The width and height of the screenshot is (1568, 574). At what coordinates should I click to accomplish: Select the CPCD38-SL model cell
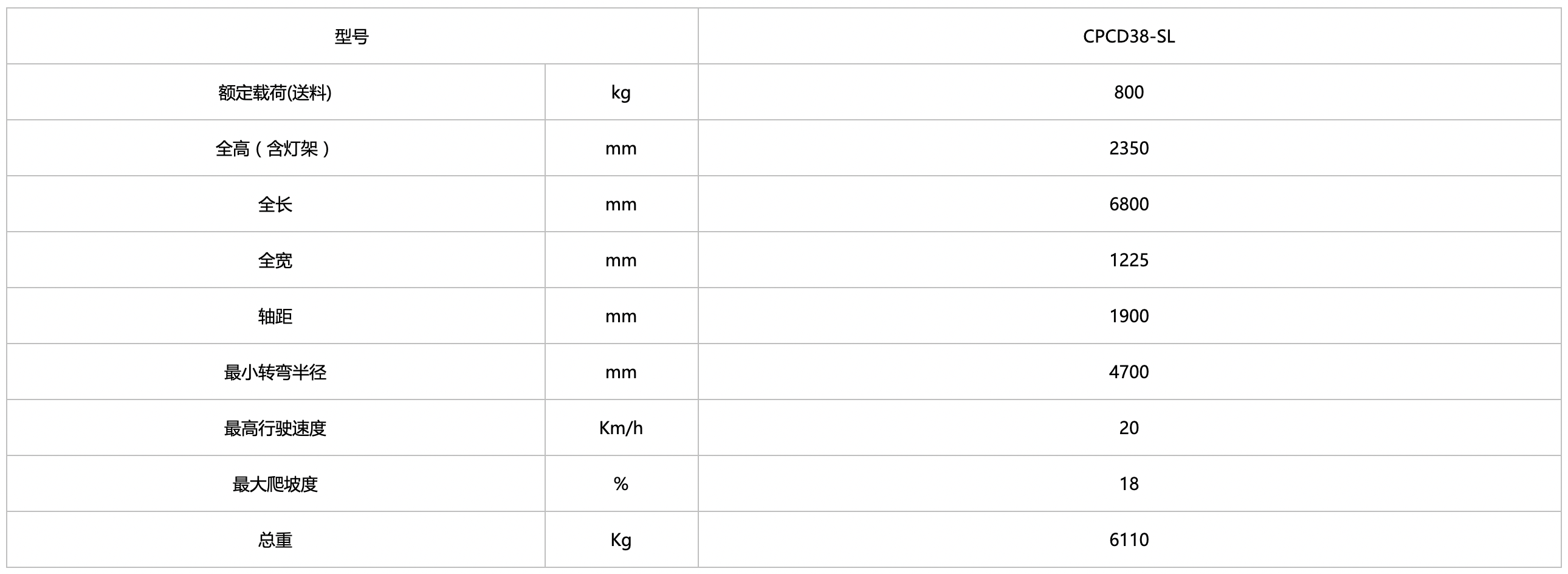tap(1129, 36)
